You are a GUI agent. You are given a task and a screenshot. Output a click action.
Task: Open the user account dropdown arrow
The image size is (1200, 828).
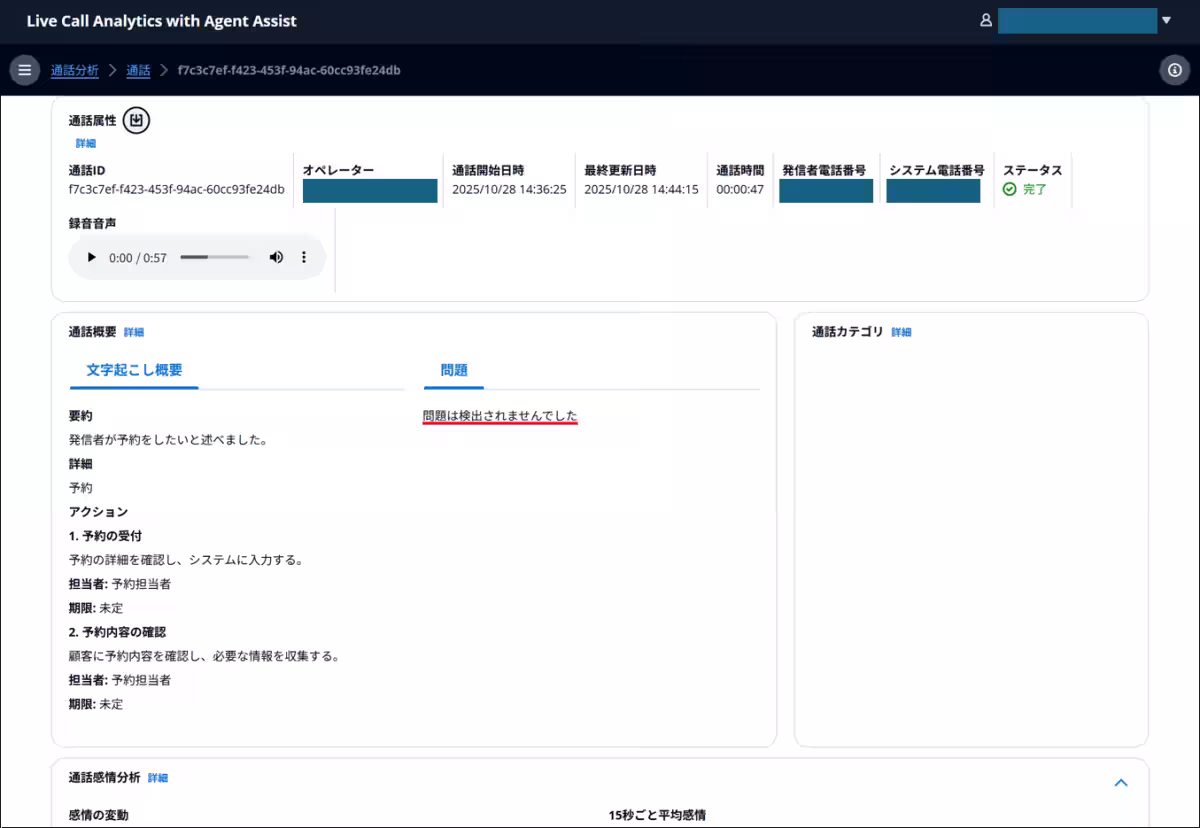pos(1166,20)
